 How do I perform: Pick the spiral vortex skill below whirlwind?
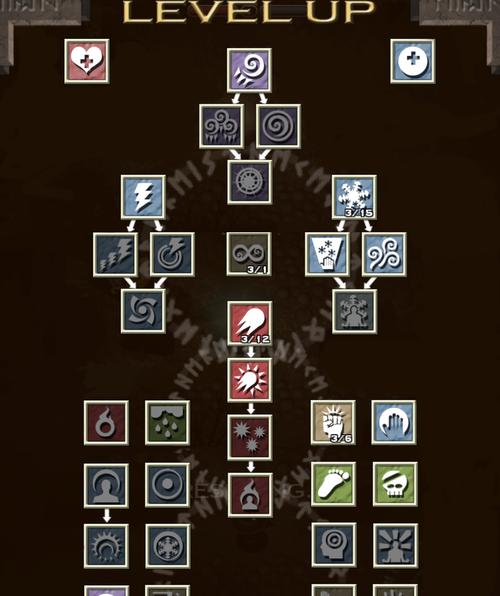point(278,127)
